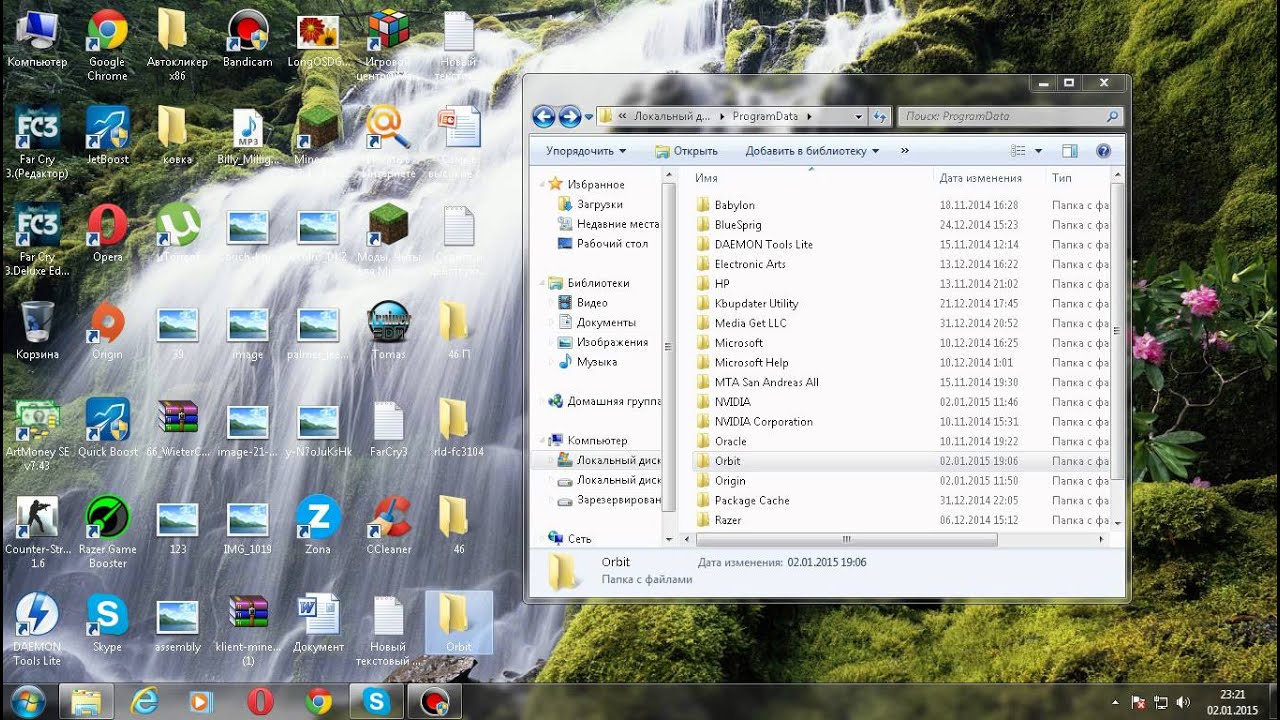Screen dimensions: 1280x720
Task: Open CCleaner desktop shortcut
Action: point(388,526)
